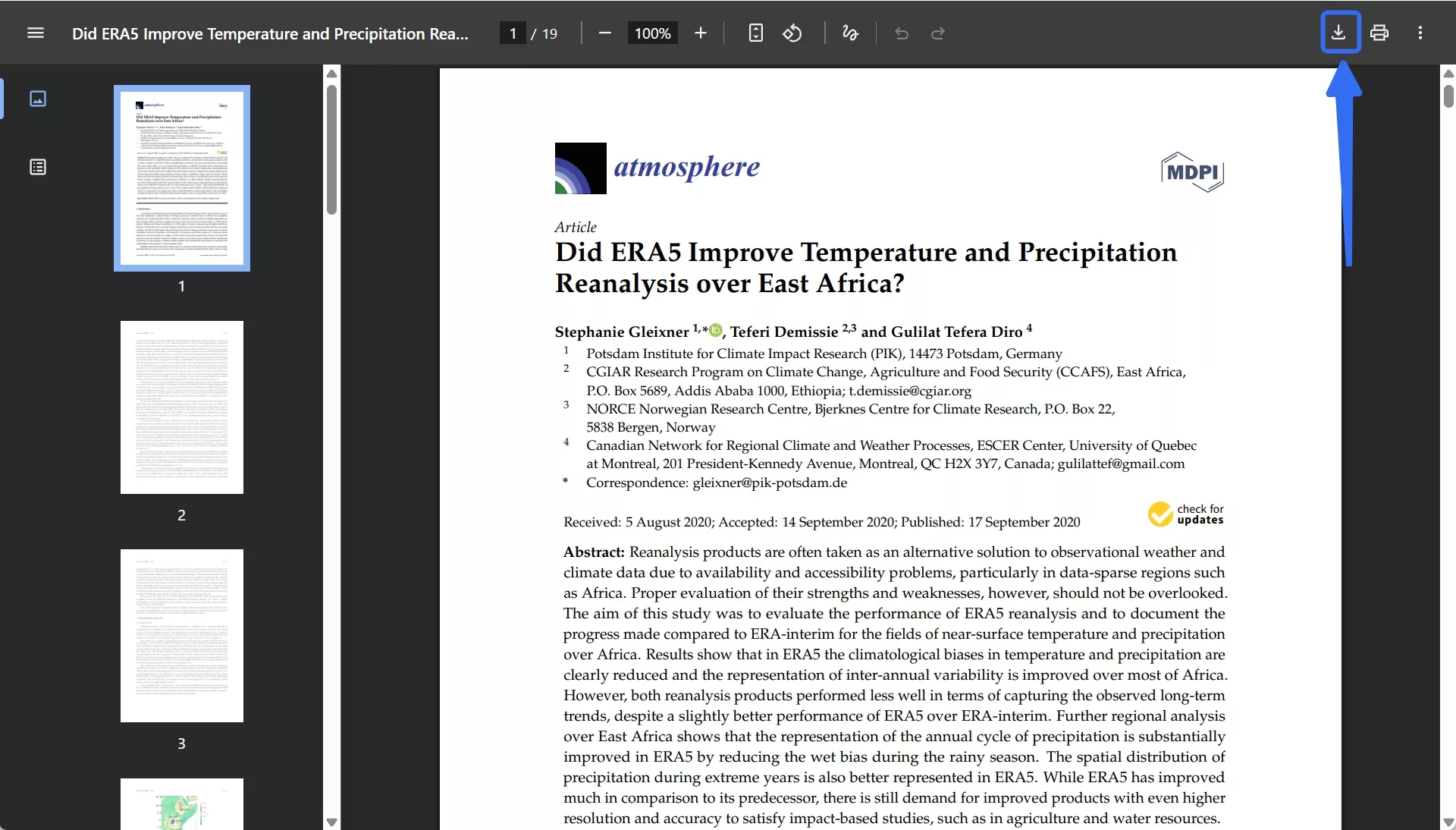1456x830 pixels.
Task: Click the thumbnail panel scroll down arrow
Action: click(x=331, y=822)
